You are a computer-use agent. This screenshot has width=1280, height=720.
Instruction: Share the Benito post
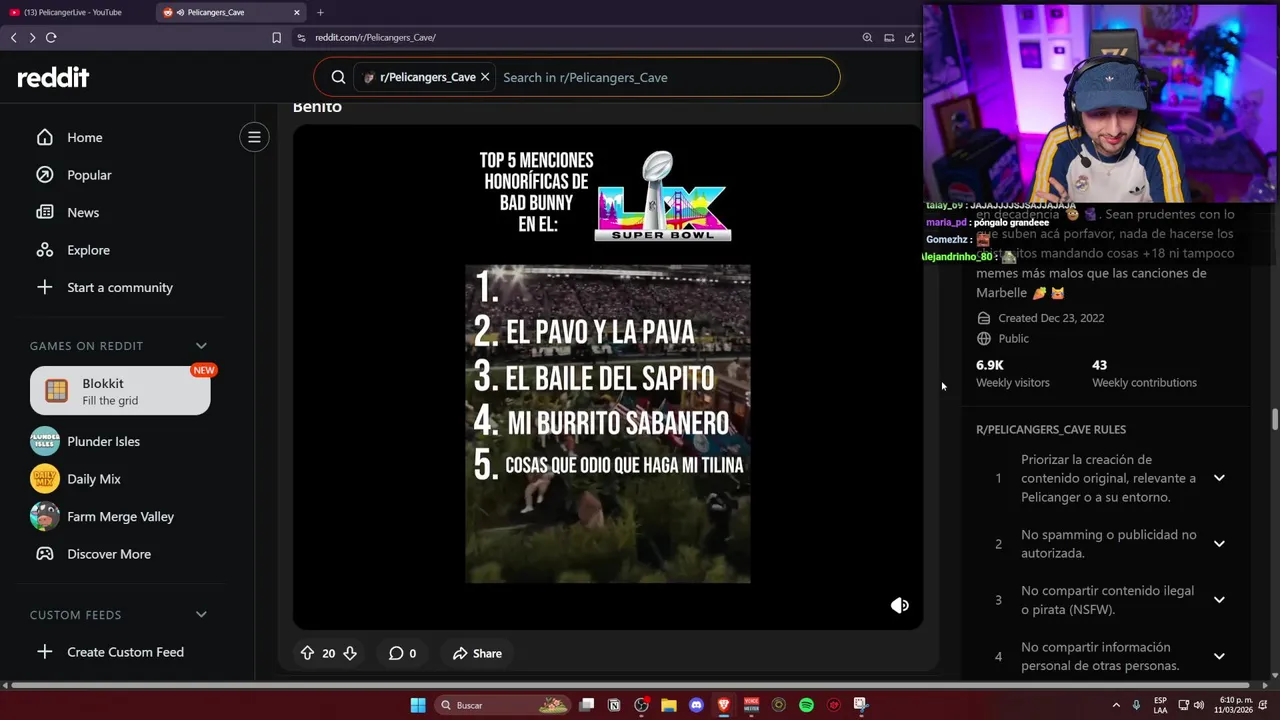(x=477, y=653)
